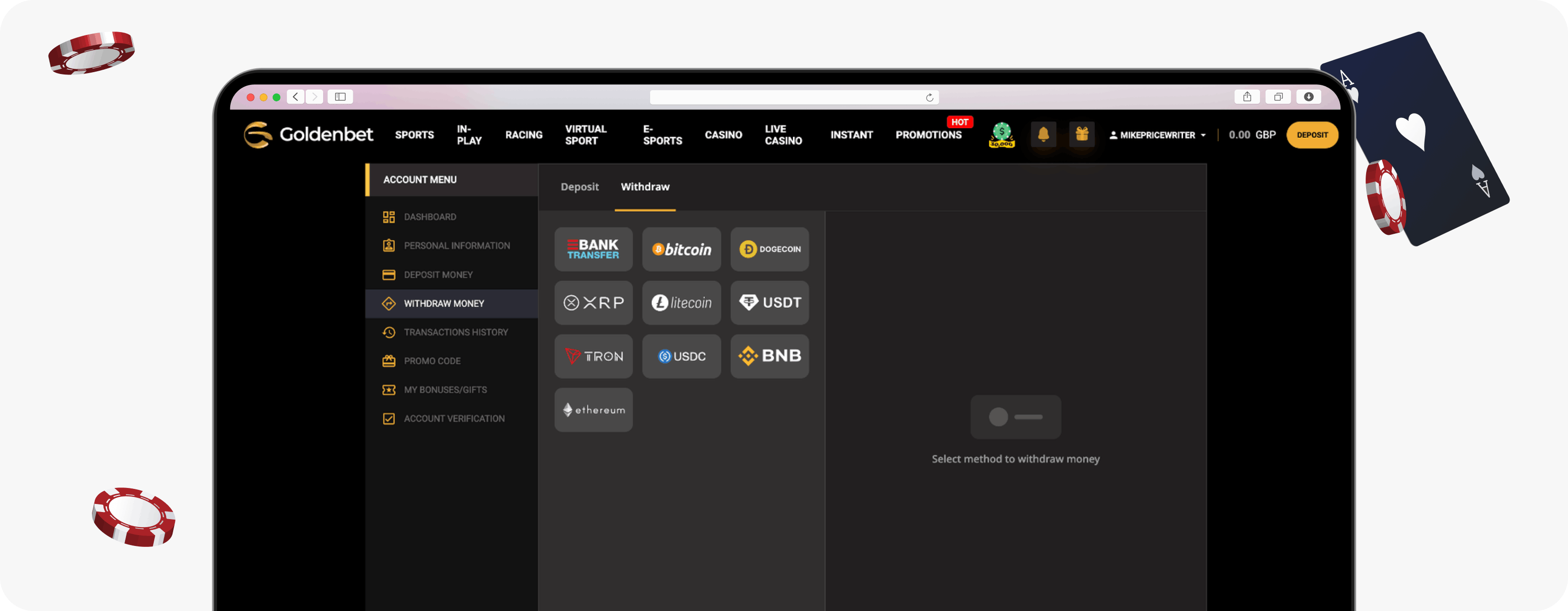The height and width of the screenshot is (611, 1568).
Task: Open Casino section
Action: click(723, 134)
